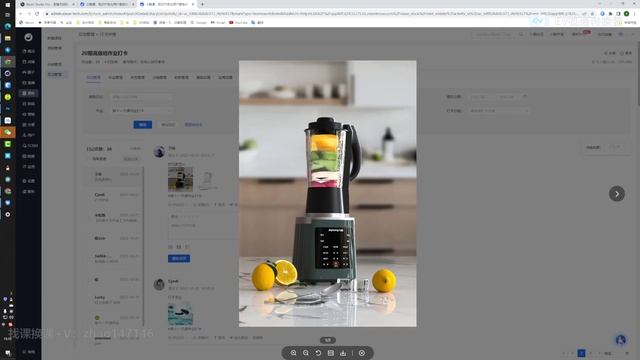640x360 pixels.
Task: Zoom out with the viewer magnifier-minus icon
Action: 306,353
